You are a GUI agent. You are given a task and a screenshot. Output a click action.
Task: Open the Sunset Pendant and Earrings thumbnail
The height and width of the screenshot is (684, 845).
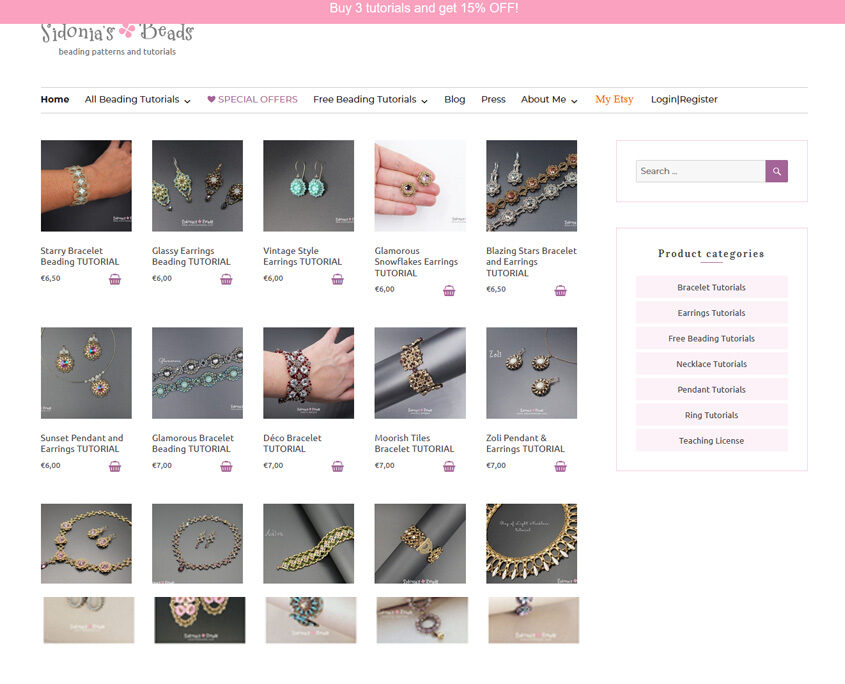tap(86, 373)
